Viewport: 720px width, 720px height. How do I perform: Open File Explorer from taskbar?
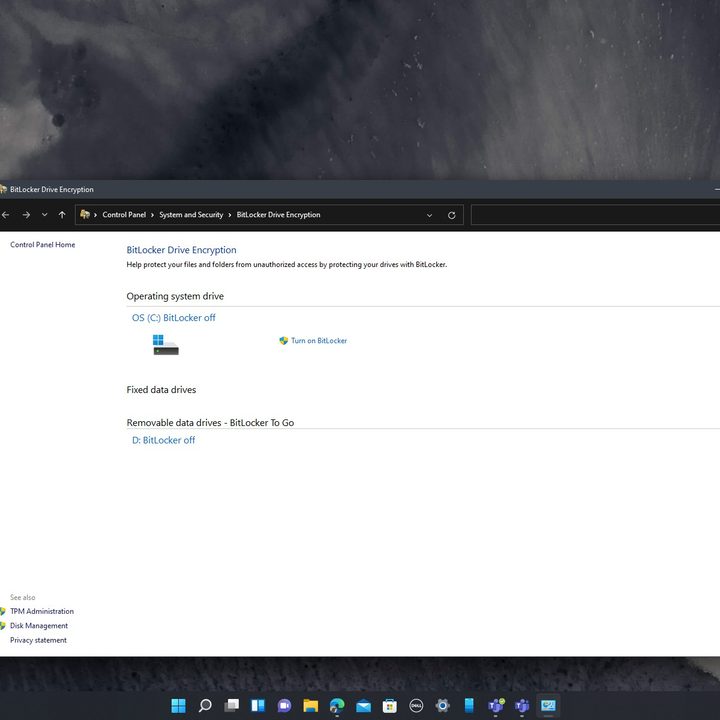pos(311,705)
